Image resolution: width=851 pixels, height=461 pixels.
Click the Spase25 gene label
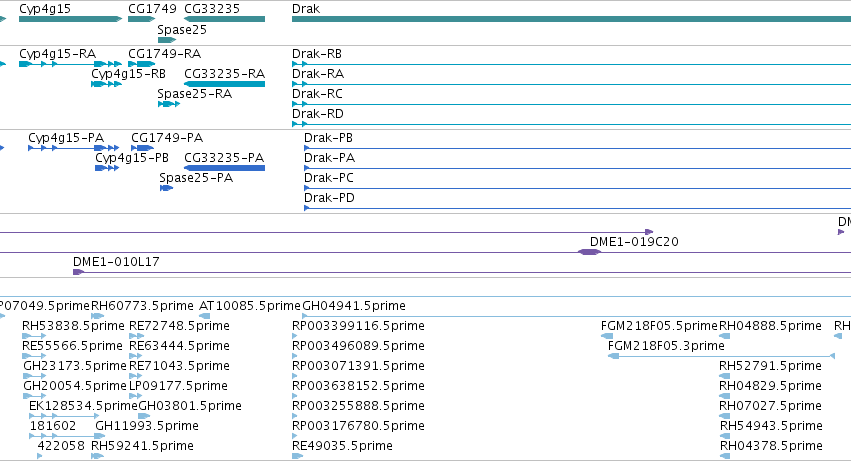[x=182, y=30]
